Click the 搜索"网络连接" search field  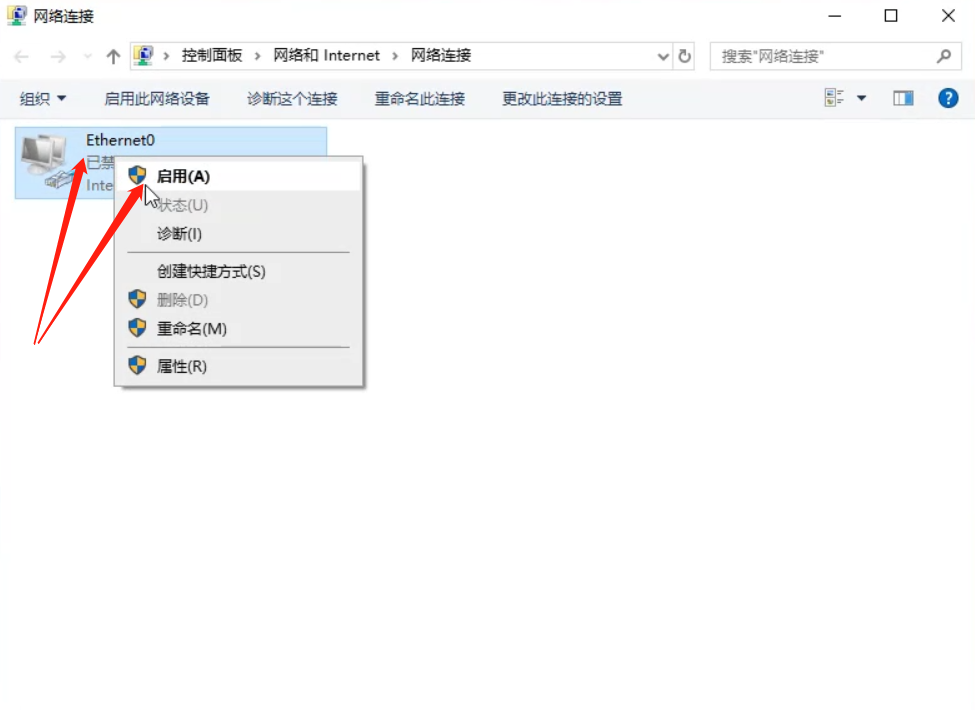click(x=820, y=56)
